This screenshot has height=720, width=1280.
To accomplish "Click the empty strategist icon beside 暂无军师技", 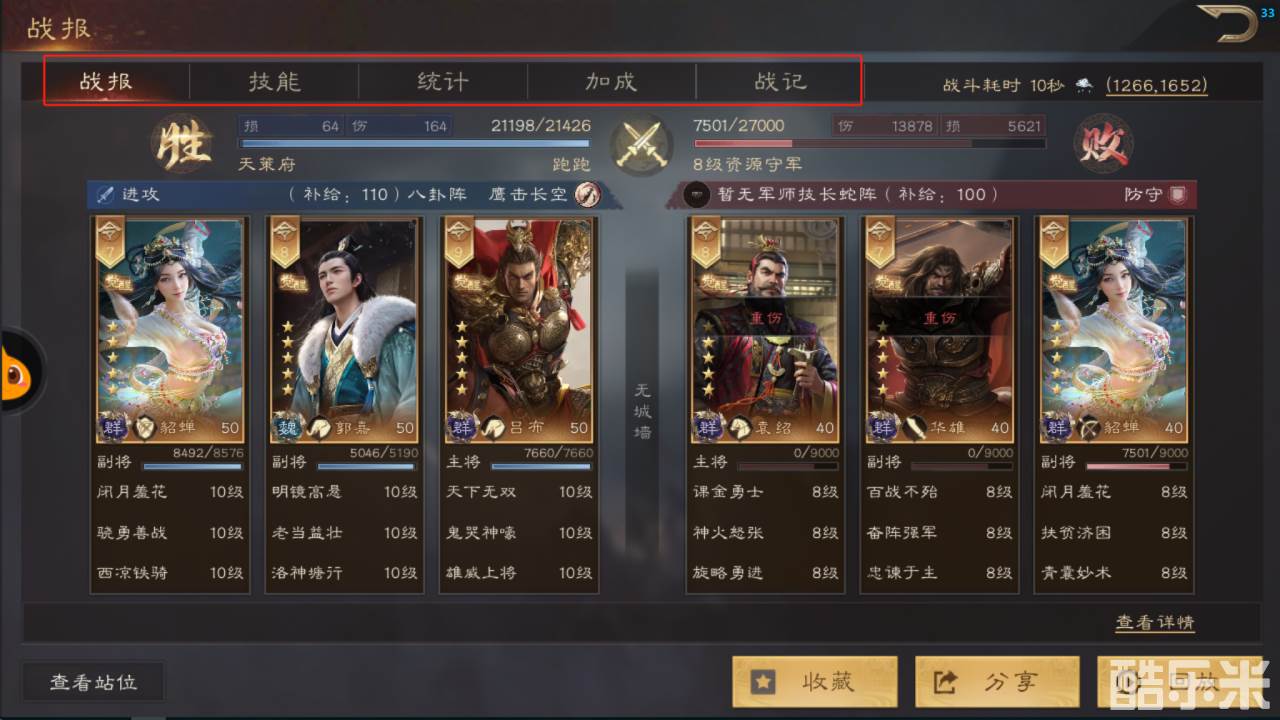I will click(698, 194).
